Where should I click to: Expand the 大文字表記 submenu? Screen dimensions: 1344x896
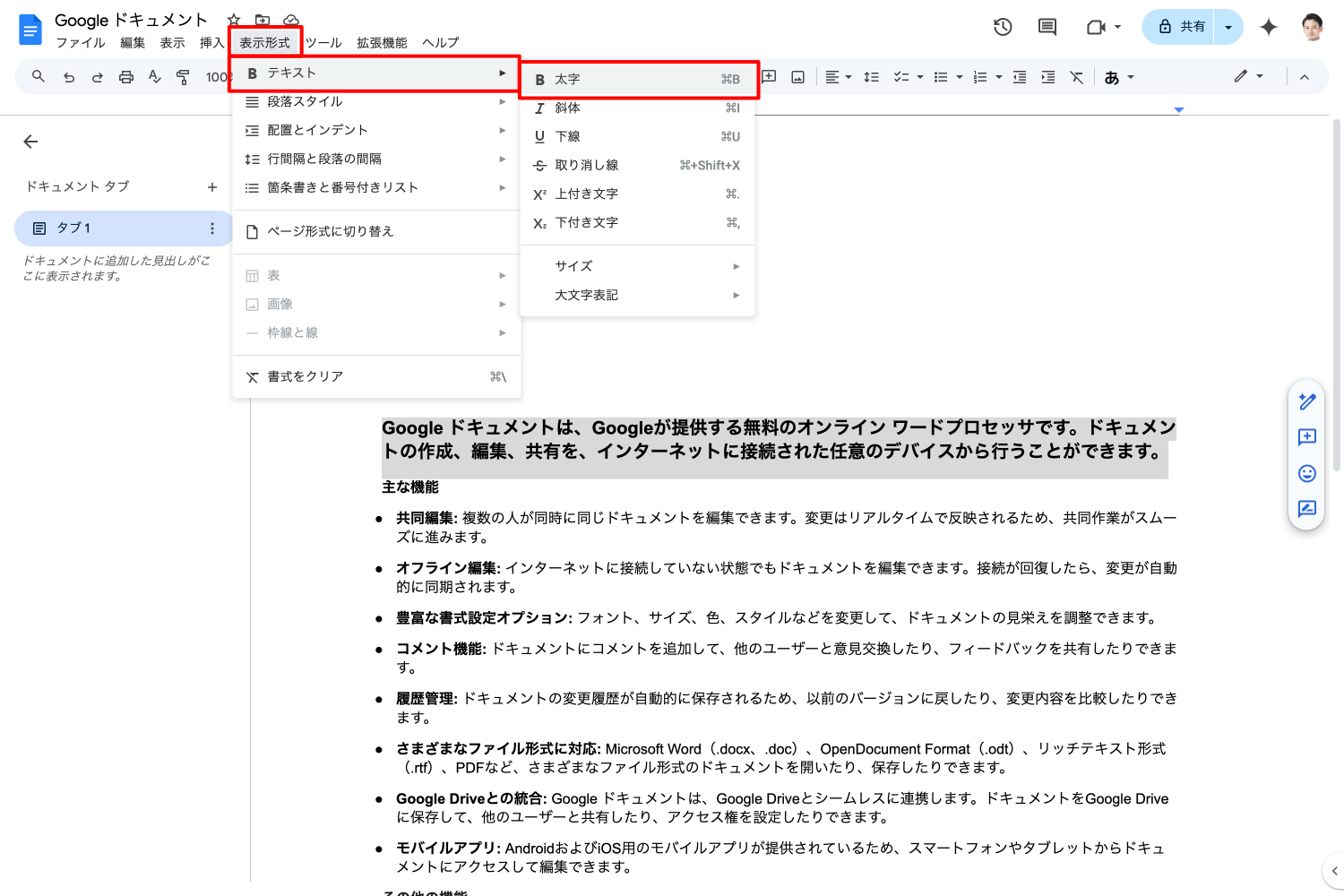[637, 295]
